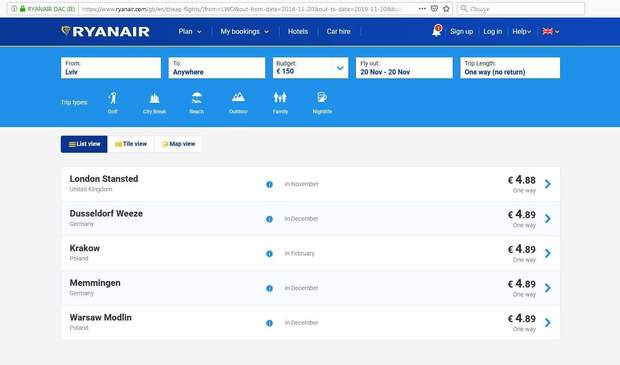
Task: Click the site info icon in address bar
Action: coord(14,8)
